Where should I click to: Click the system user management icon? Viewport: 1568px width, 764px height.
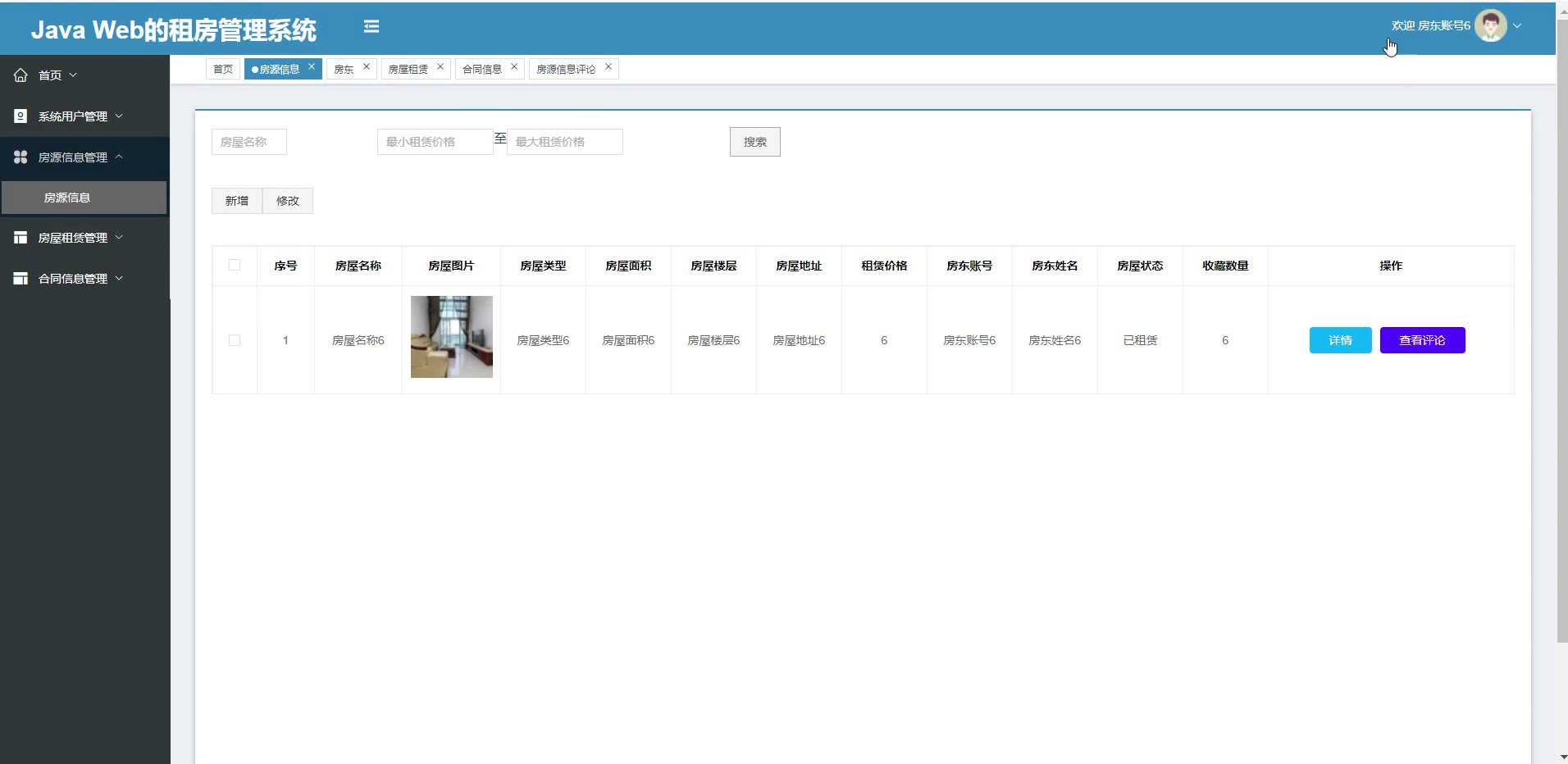(21, 116)
